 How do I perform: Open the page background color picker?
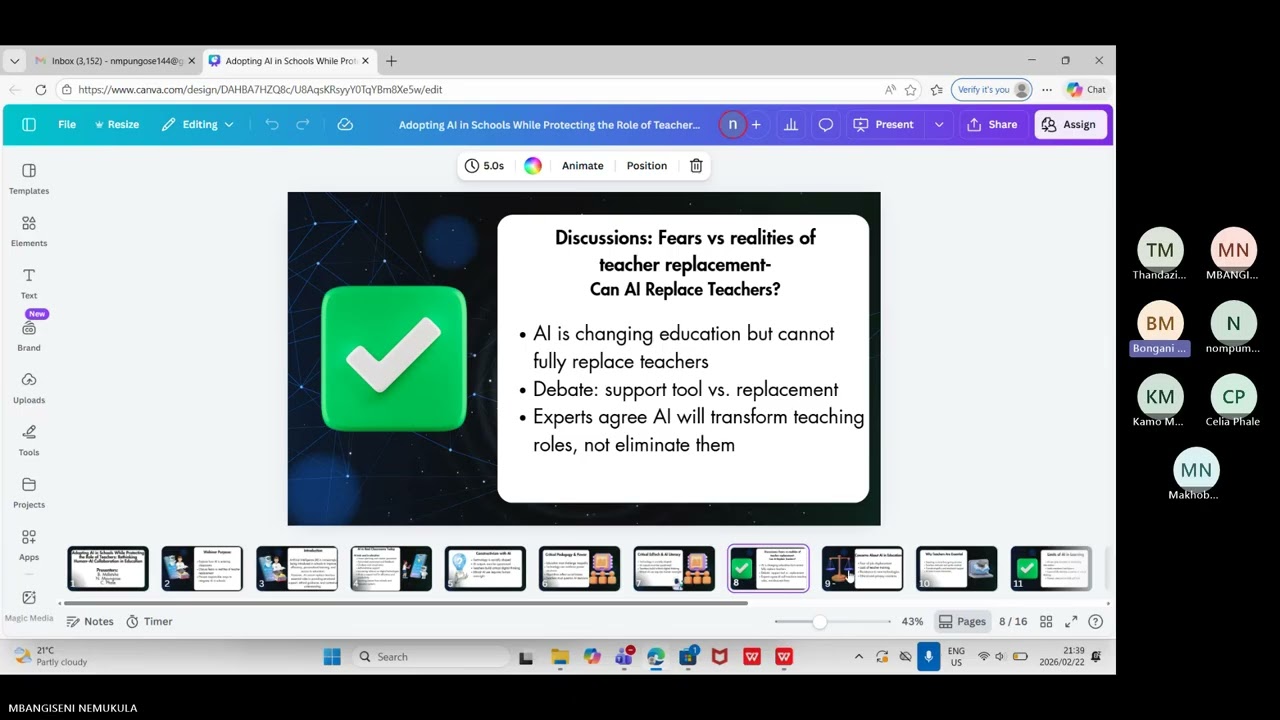tap(533, 166)
